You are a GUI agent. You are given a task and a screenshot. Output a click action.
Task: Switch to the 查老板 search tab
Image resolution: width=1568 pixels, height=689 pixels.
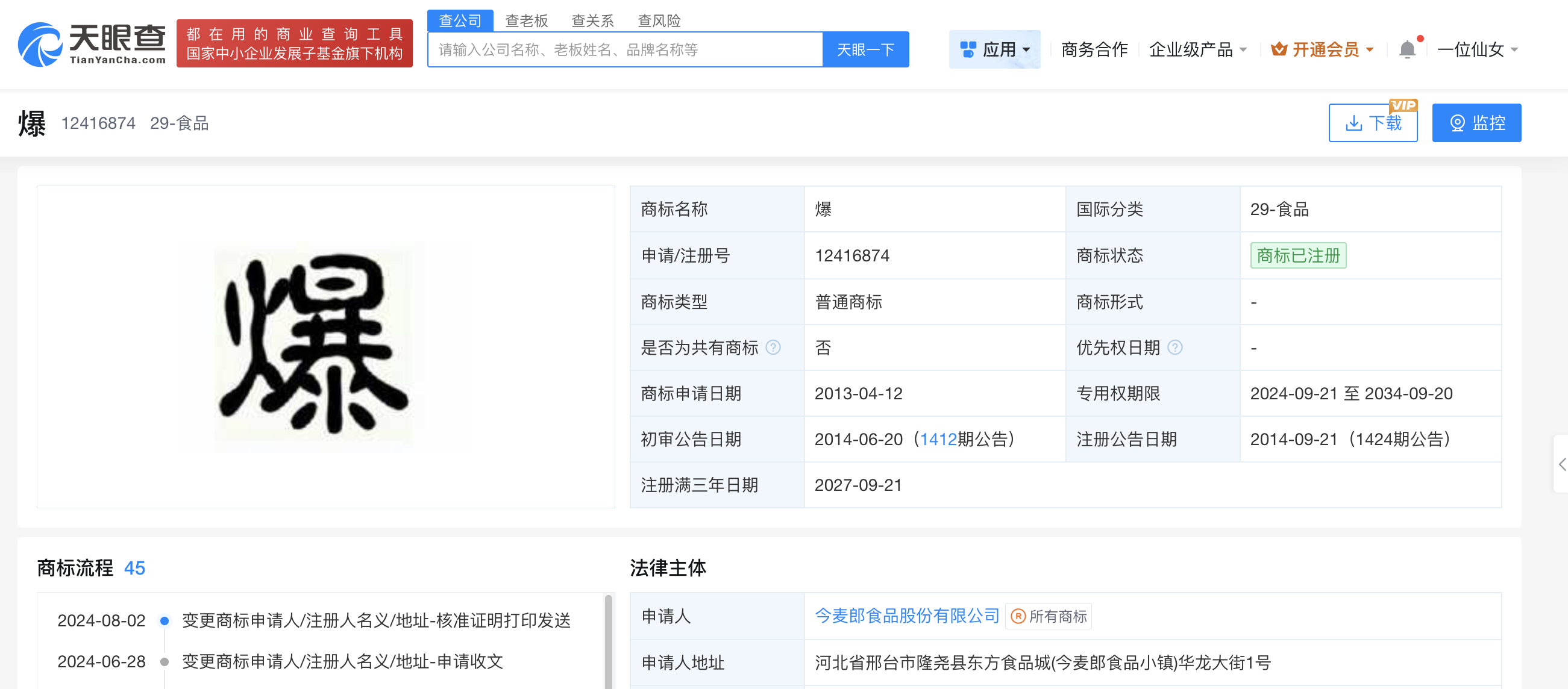526,20
